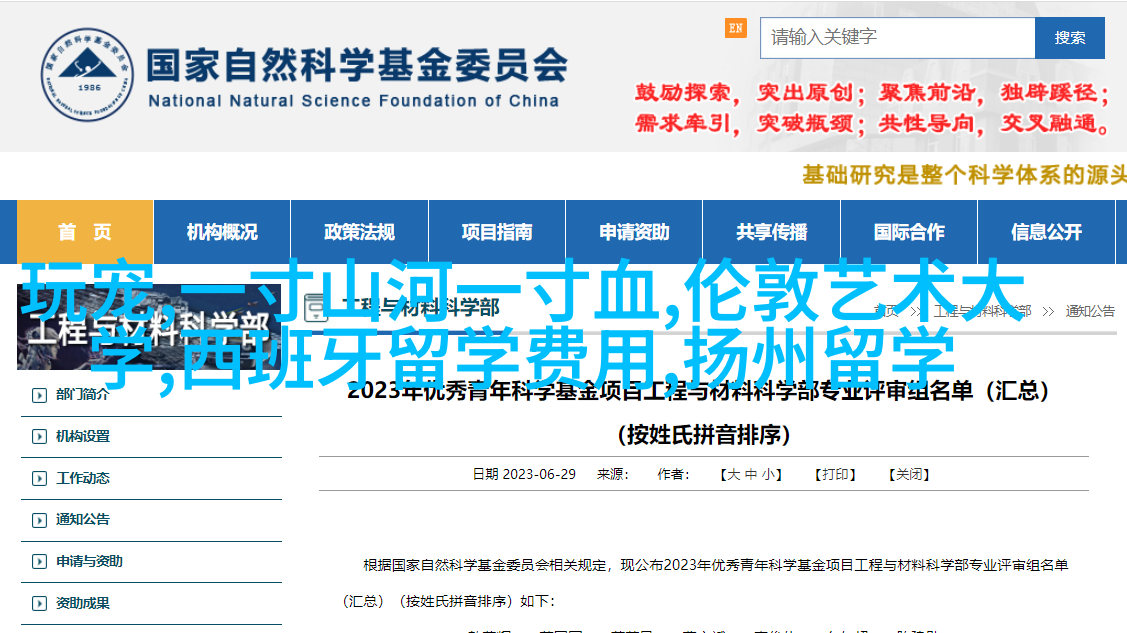1127x633 pixels.
Task: Set font size to 中
Action: pyautogui.click(x=751, y=474)
